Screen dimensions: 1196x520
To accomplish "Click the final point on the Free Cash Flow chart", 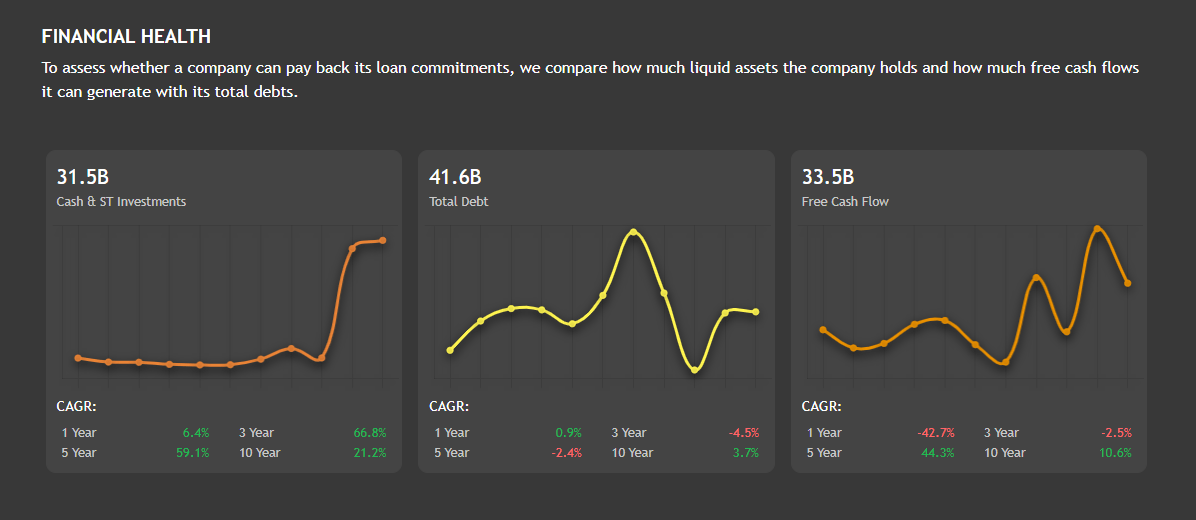I will 1128,283.
